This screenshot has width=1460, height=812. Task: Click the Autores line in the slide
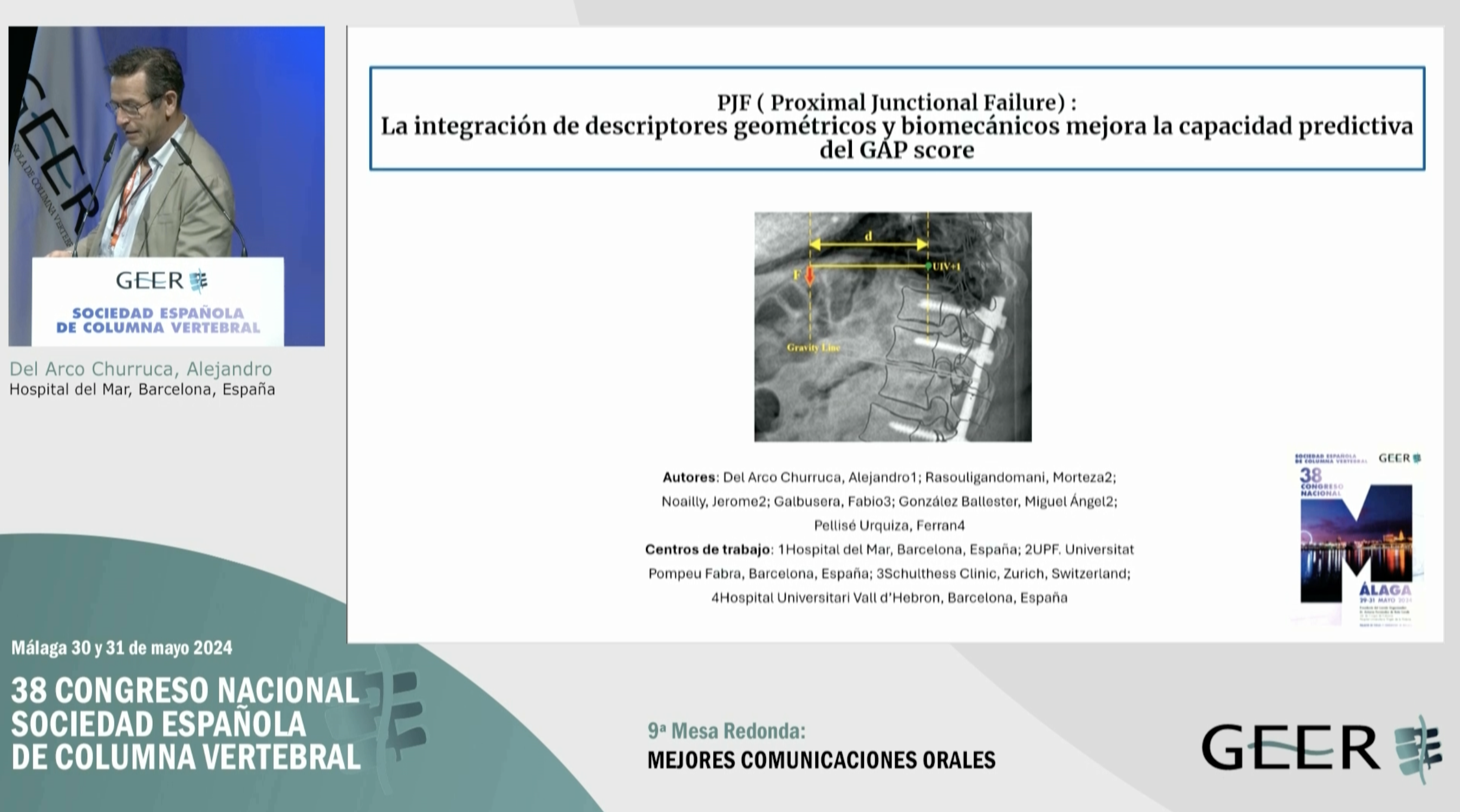tap(888, 477)
